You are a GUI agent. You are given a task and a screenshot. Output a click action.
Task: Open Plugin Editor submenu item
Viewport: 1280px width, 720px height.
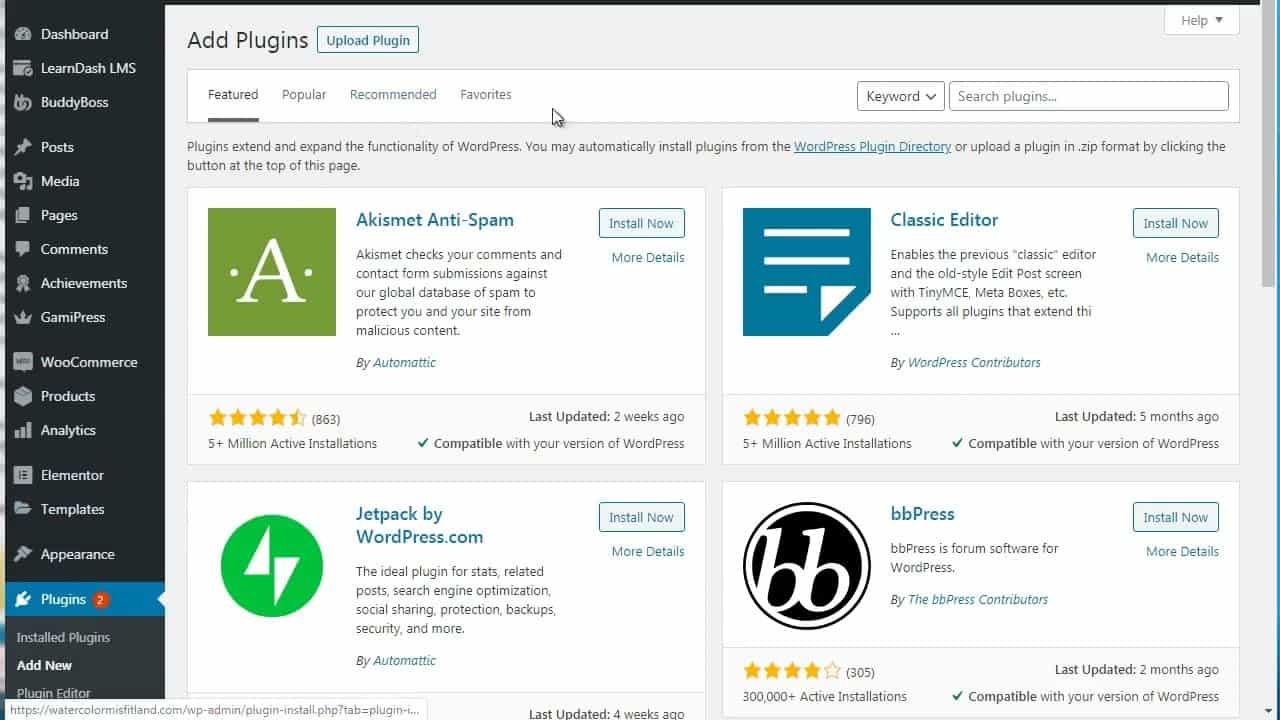[54, 693]
